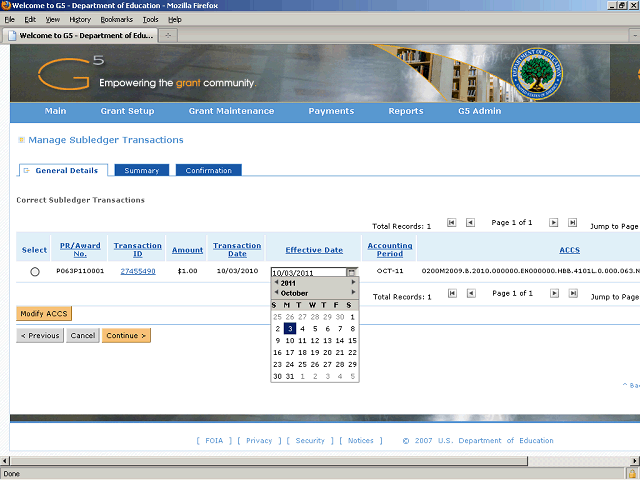Open the View menu
Viewport: 640px width, 480px height.
(x=53, y=20)
